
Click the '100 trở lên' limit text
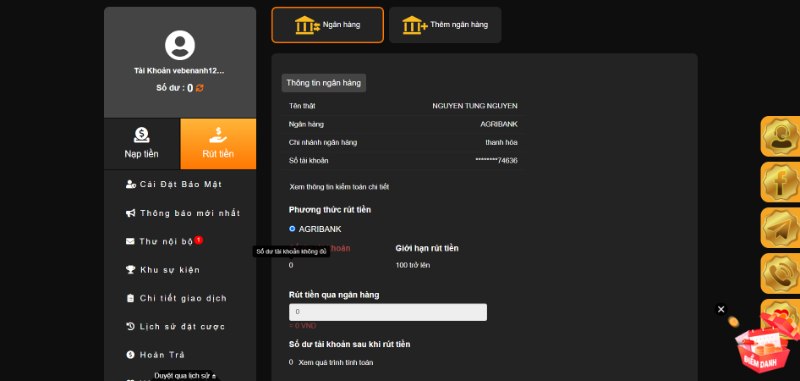[413, 265]
